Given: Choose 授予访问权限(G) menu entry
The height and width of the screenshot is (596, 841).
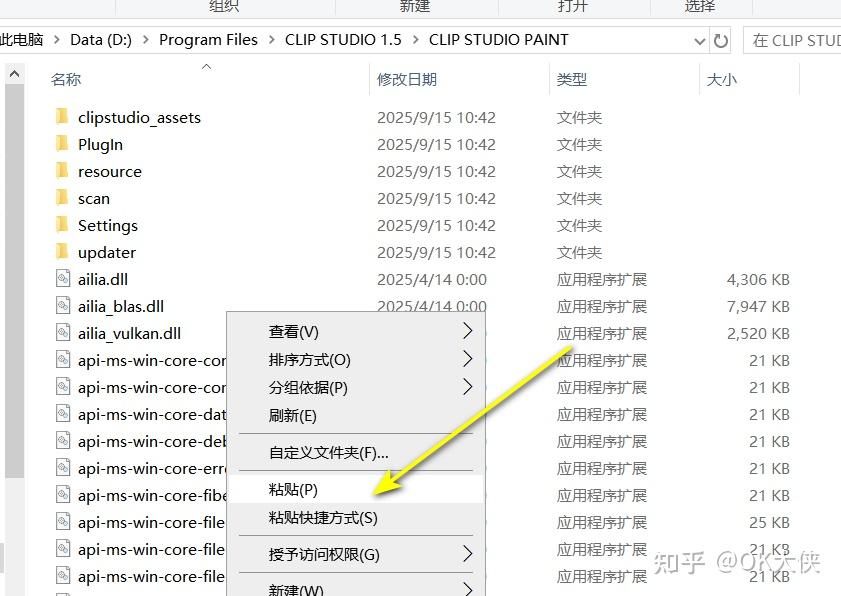Looking at the screenshot, I should (x=356, y=554).
